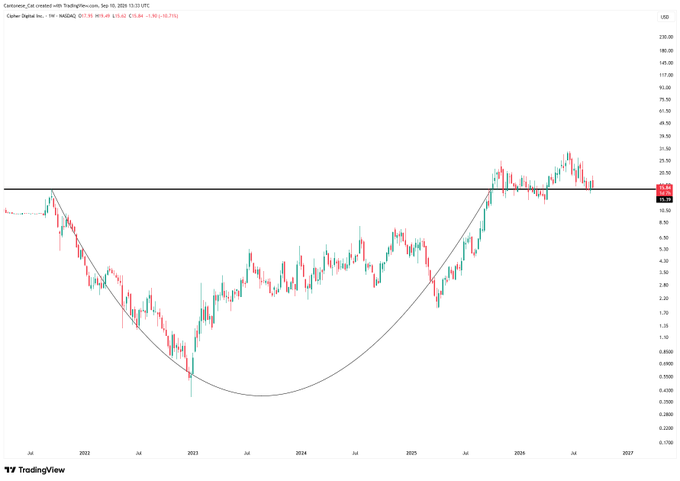Click the 1.70 price axis label
Image resolution: width=680 pixels, height=481 pixels.
coord(665,313)
